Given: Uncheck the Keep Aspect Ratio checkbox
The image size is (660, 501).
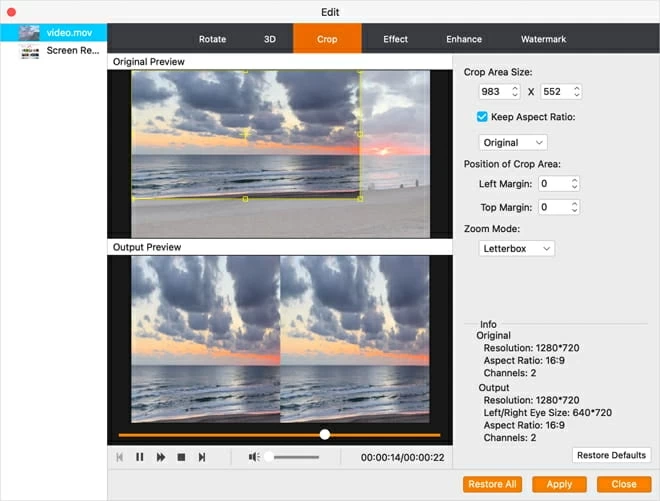Looking at the screenshot, I should pyautogui.click(x=482, y=117).
